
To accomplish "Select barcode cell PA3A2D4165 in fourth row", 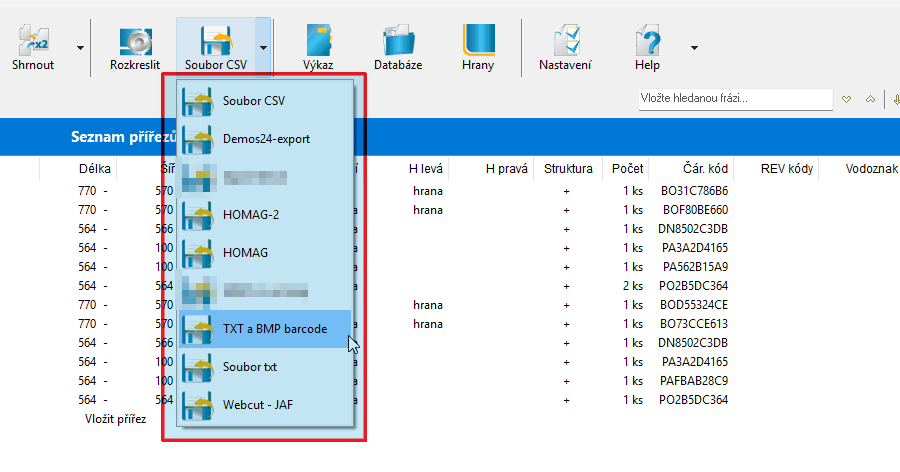I will point(695,248).
